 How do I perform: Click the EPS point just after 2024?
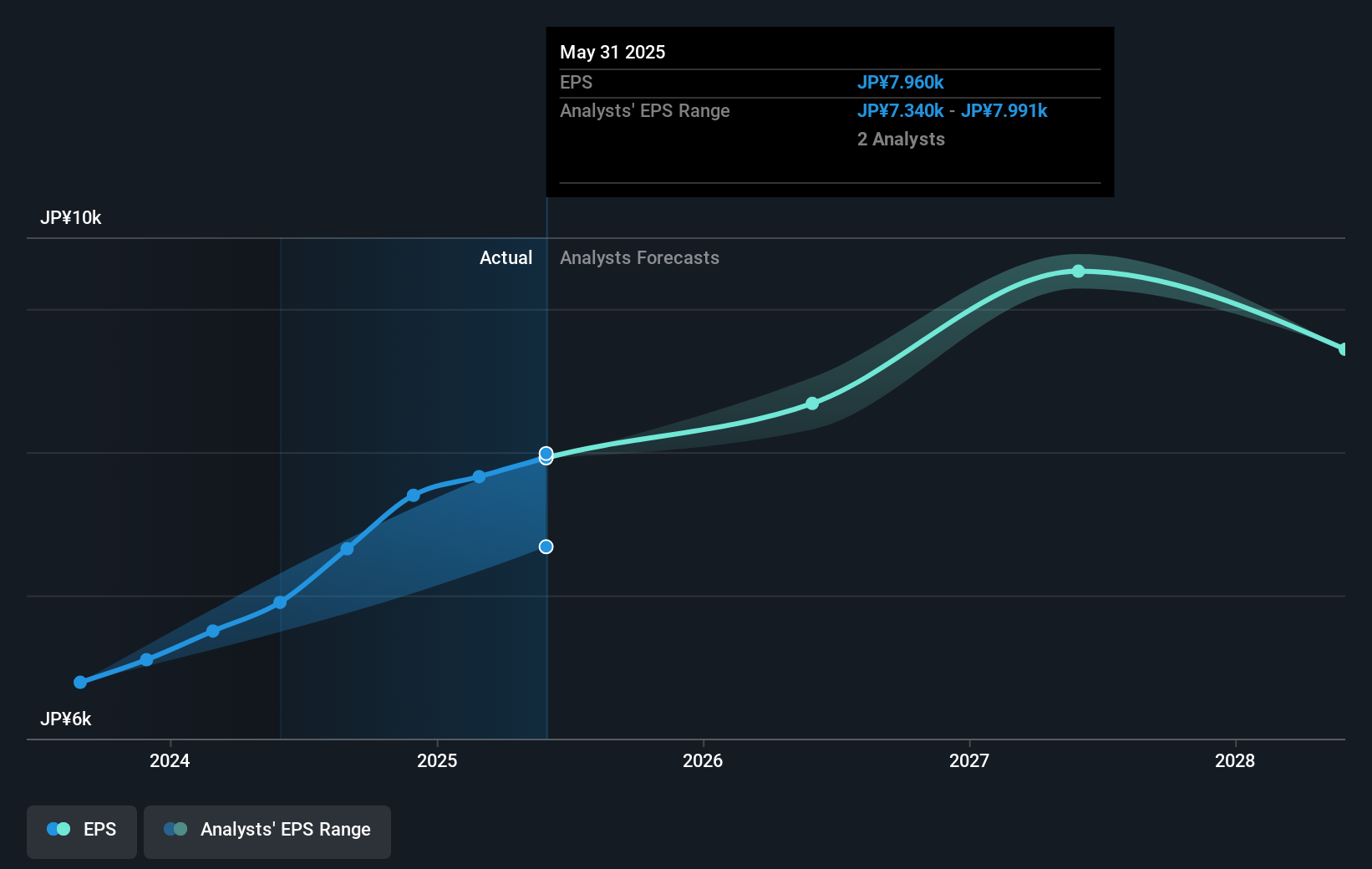click(213, 631)
